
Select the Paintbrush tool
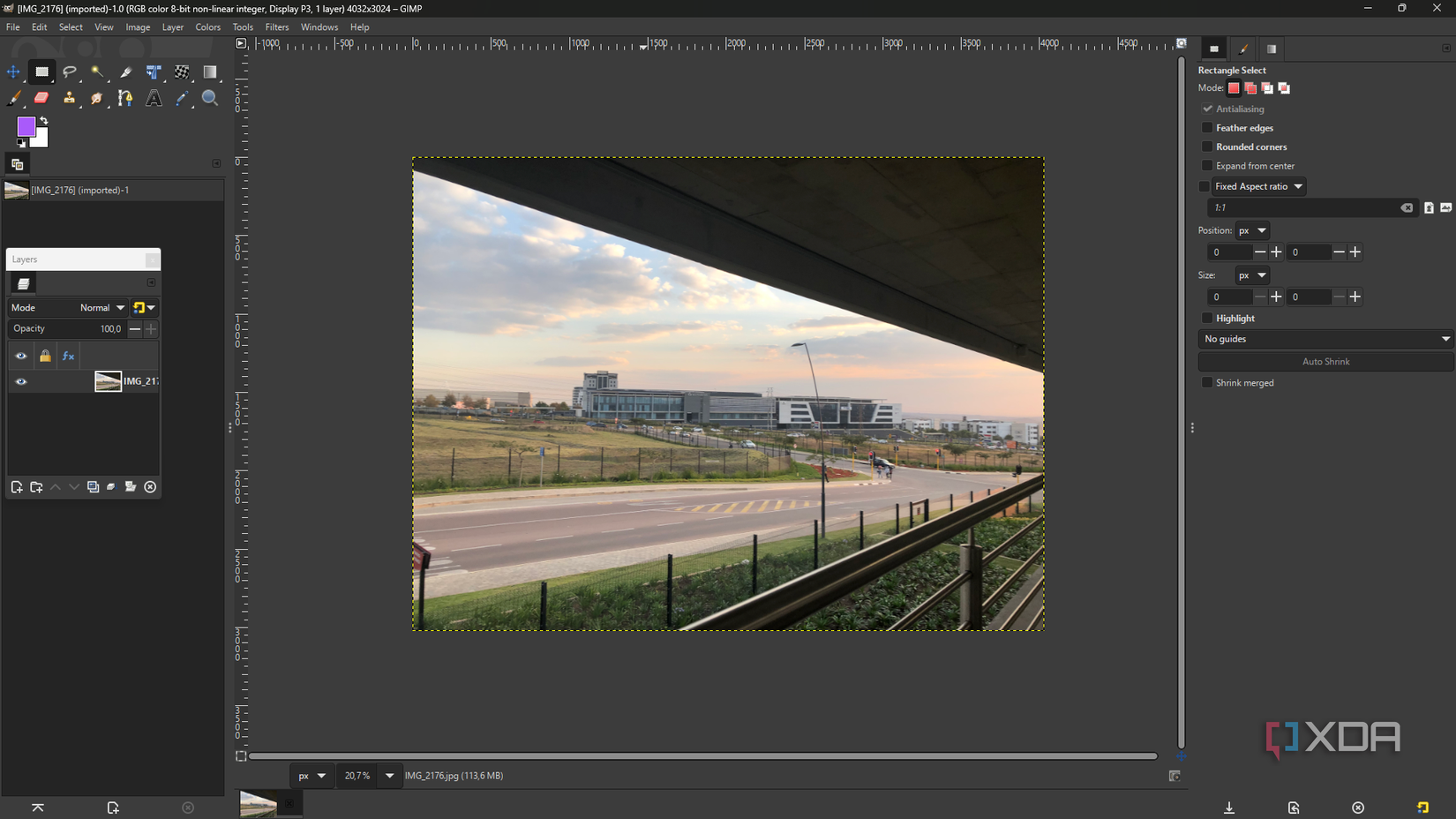pos(13,98)
